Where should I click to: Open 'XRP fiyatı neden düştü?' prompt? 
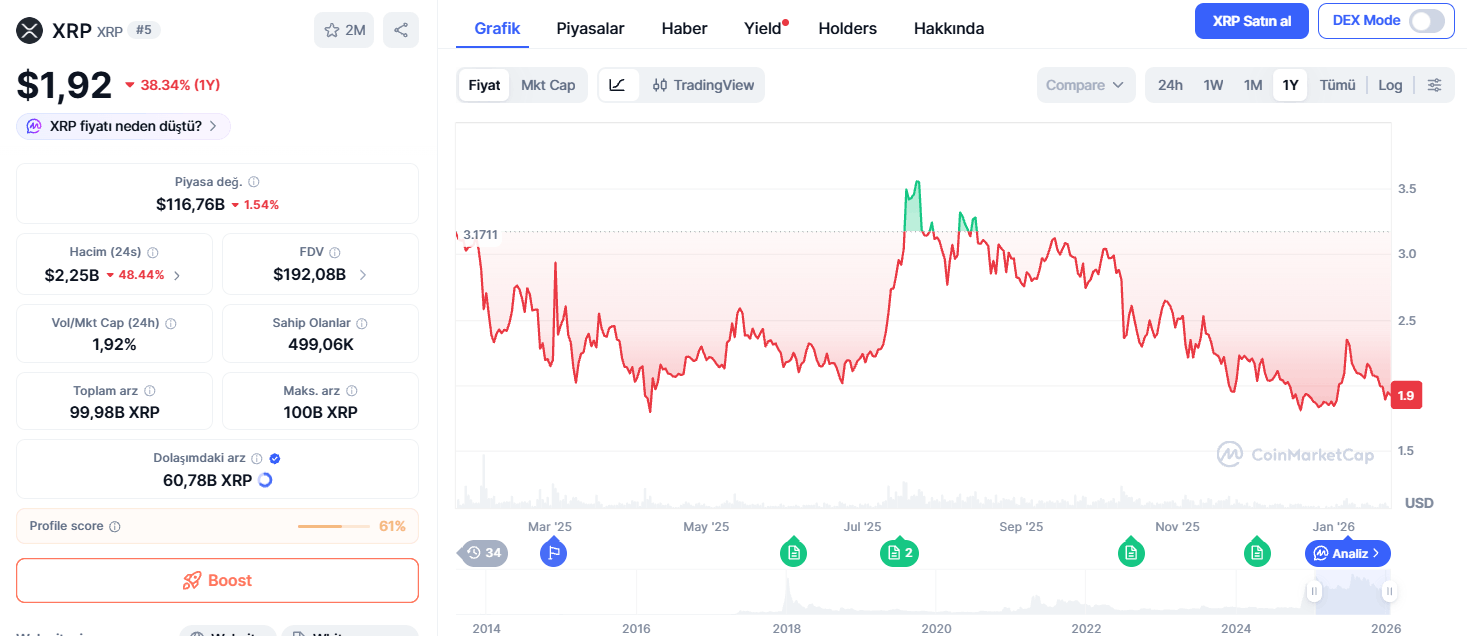pyautogui.click(x=124, y=126)
